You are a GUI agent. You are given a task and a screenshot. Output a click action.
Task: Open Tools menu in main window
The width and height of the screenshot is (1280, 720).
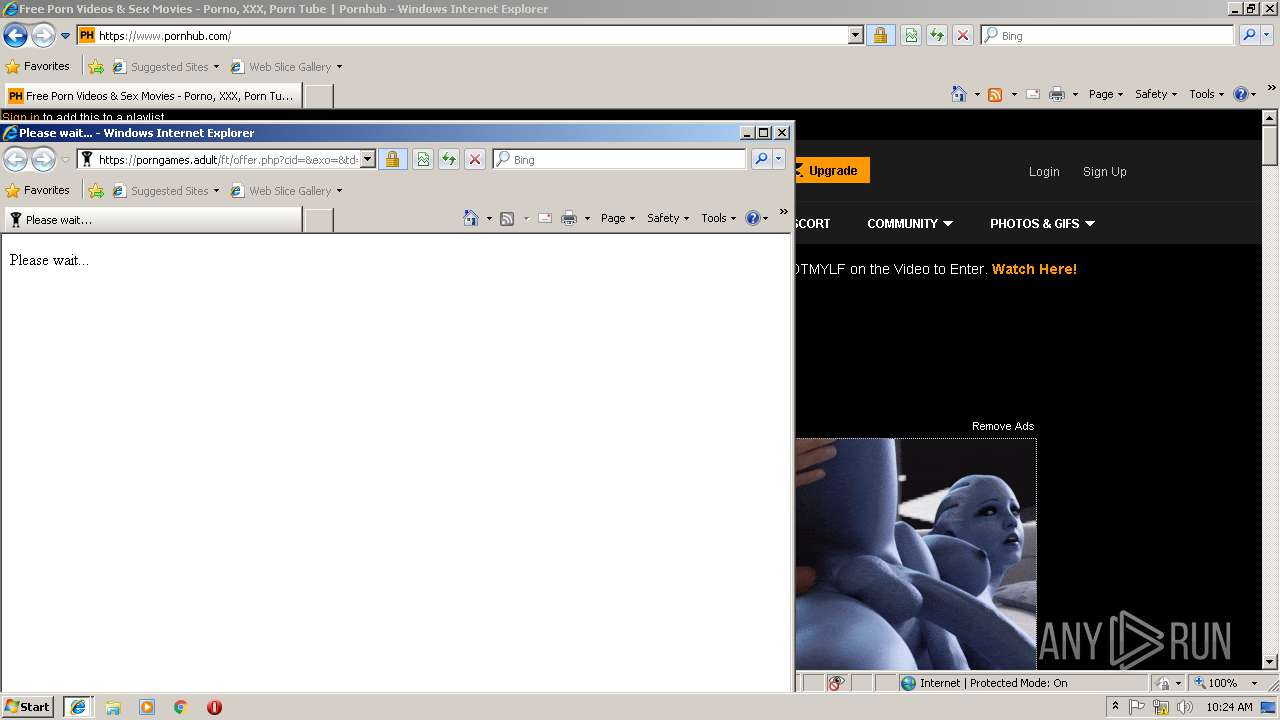1206,94
